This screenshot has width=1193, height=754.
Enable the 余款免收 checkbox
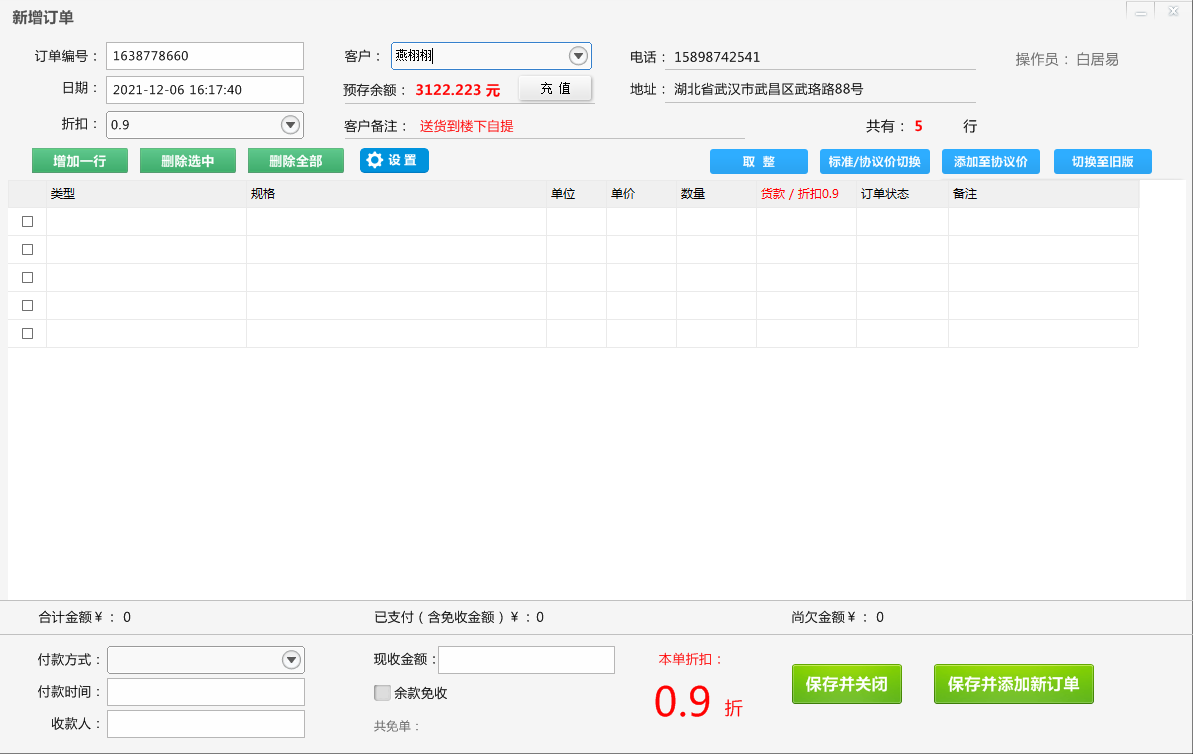tap(382, 693)
